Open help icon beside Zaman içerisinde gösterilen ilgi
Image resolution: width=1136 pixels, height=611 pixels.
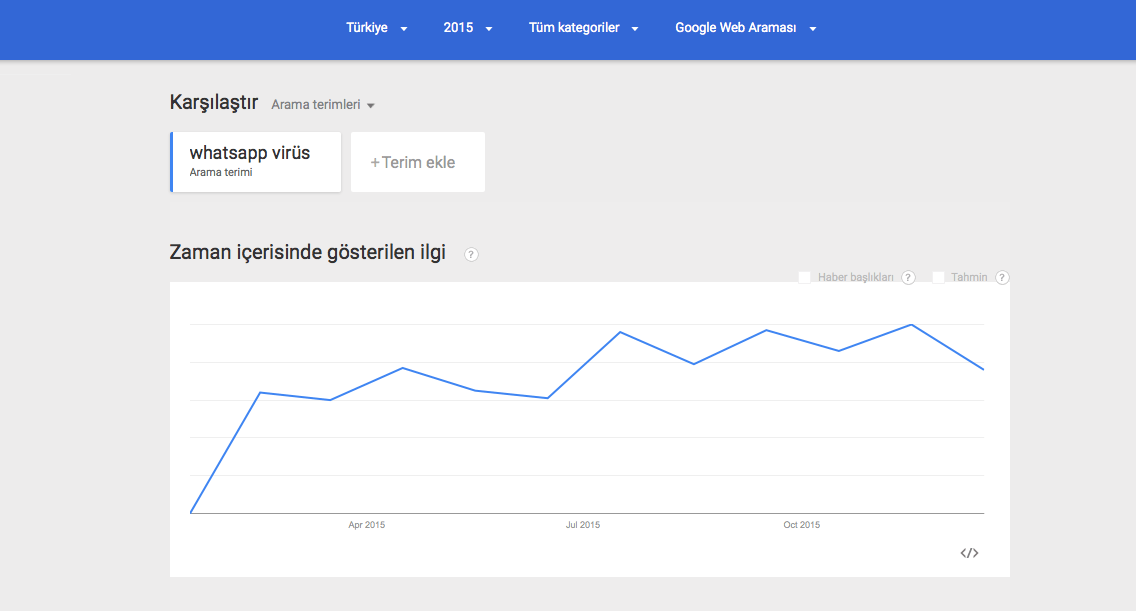tap(471, 254)
